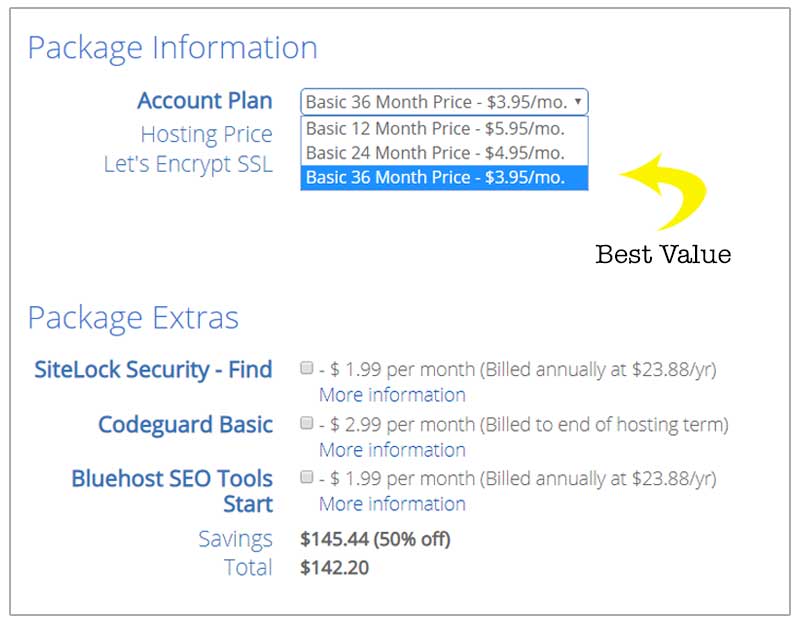Click the Codeguard Basic label
Image resolution: width=800 pixels, height=623 pixels.
coord(185,425)
